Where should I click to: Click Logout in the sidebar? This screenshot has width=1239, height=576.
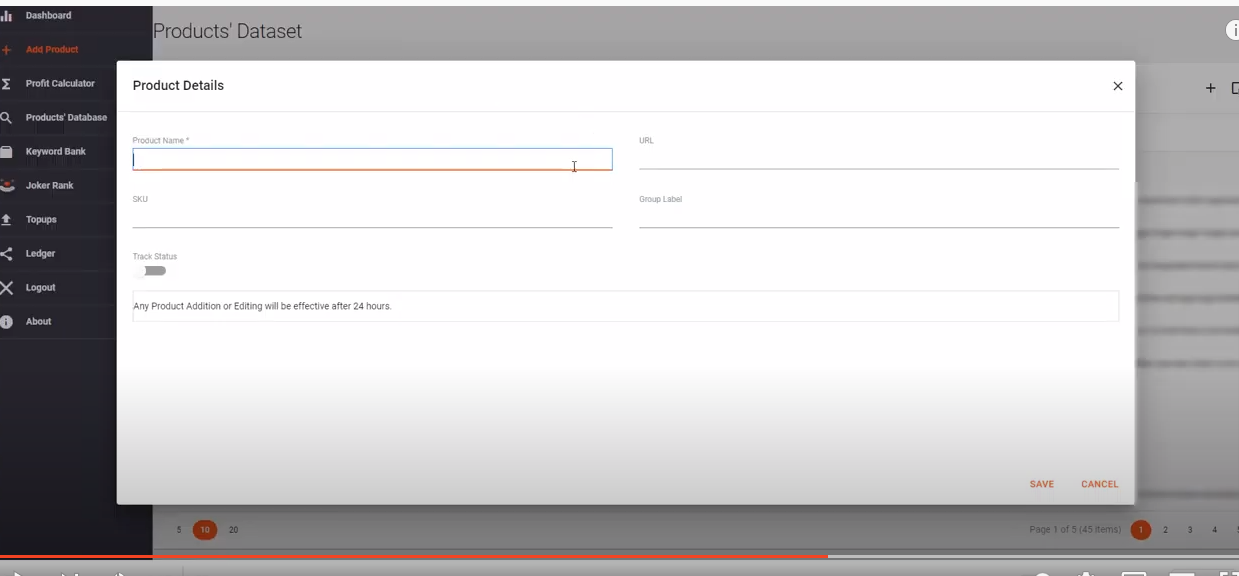[40, 288]
